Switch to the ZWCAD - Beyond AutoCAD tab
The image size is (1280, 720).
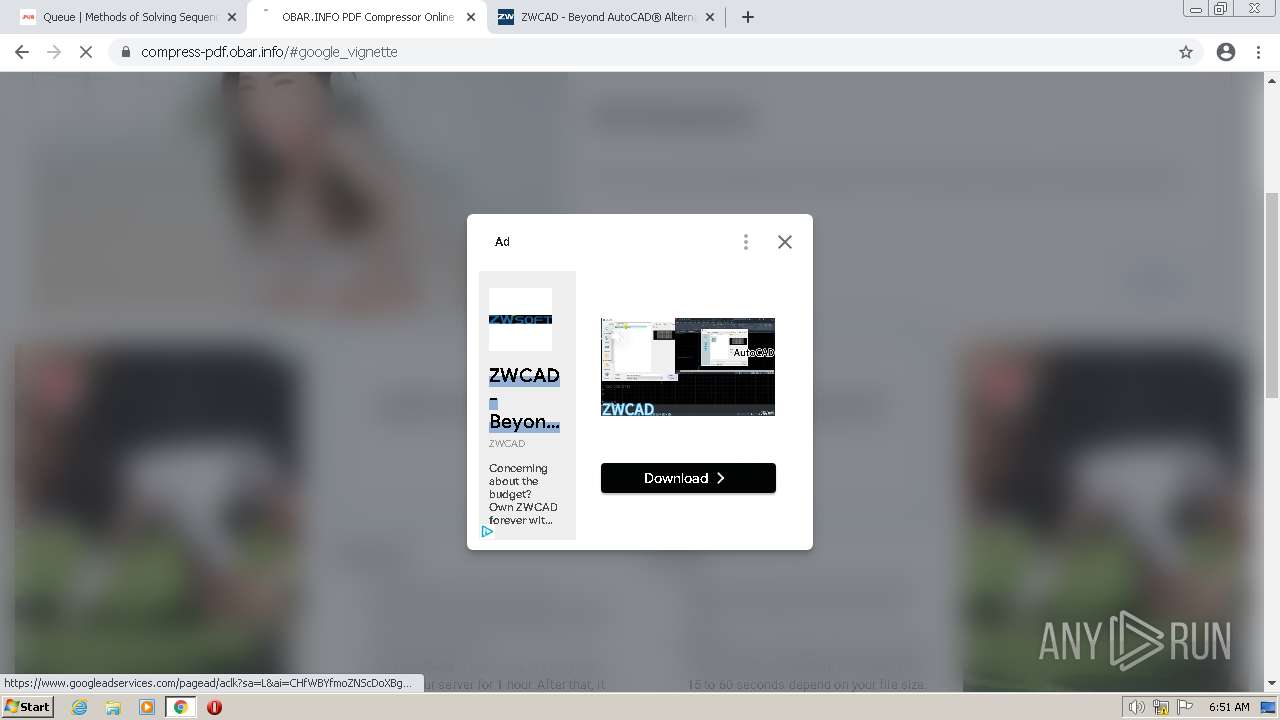coord(606,17)
